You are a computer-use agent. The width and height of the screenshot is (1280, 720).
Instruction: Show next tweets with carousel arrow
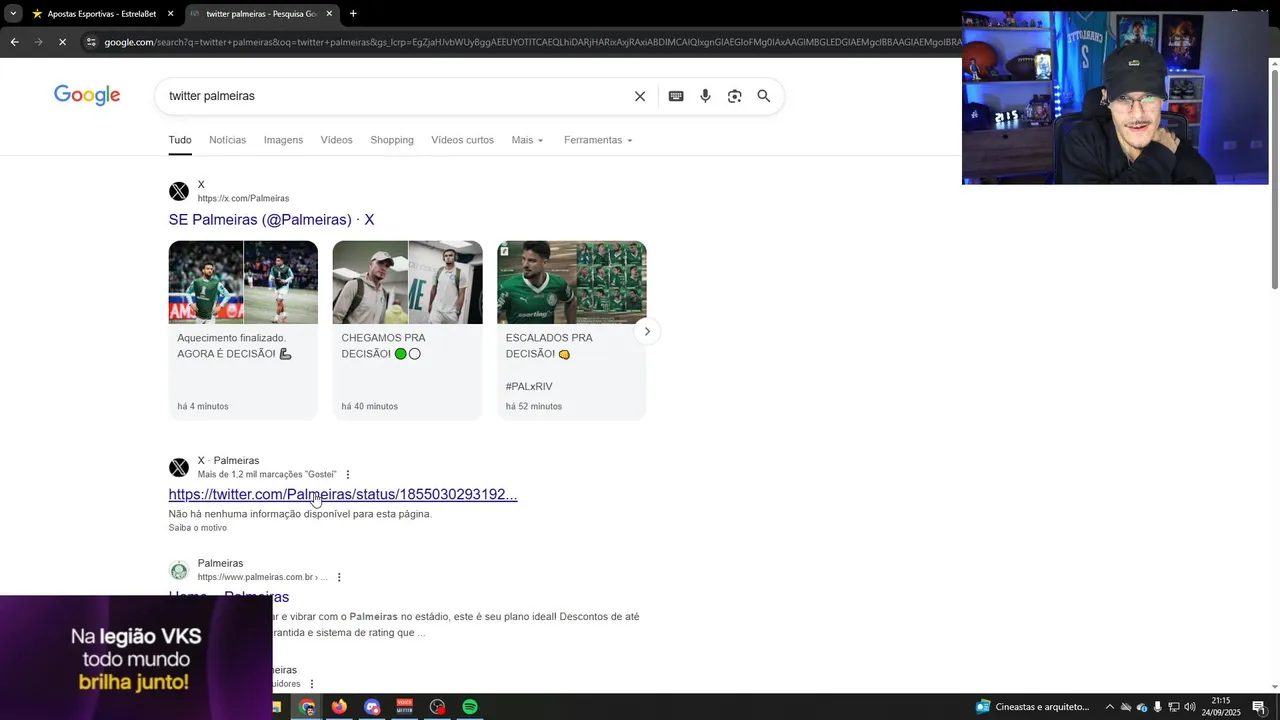coord(647,331)
